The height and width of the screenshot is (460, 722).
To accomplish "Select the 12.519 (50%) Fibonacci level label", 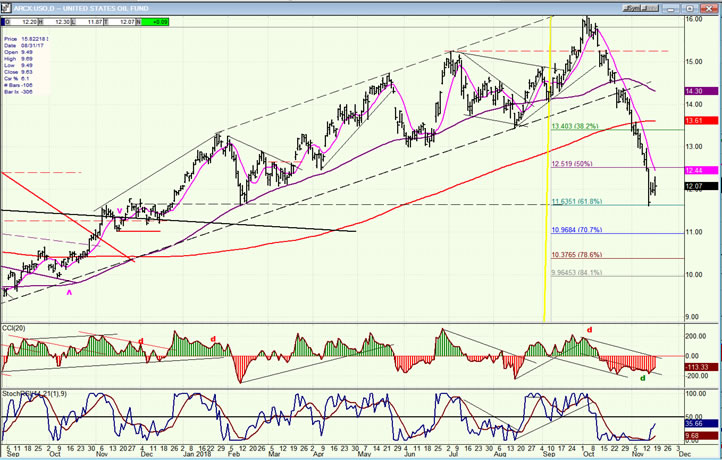I will click(572, 164).
